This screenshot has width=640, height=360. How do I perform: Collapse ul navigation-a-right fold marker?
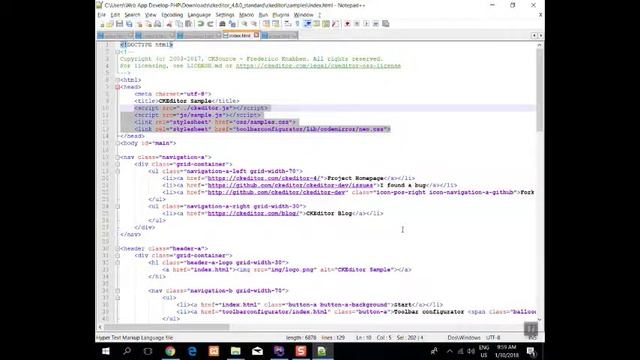click(x=118, y=207)
